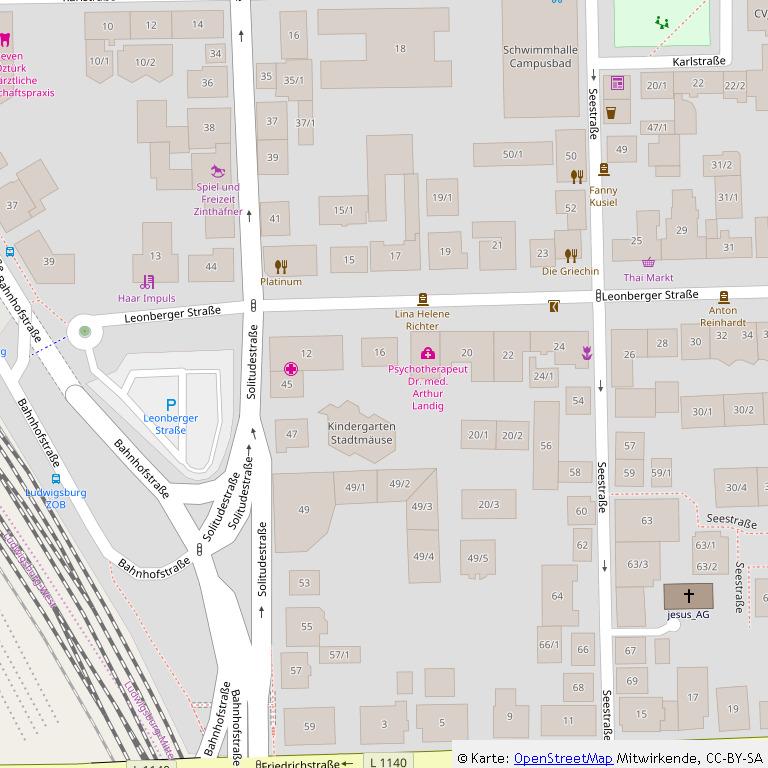Click the Die Griechin restaurant icon
This screenshot has width=768, height=768.
click(570, 255)
